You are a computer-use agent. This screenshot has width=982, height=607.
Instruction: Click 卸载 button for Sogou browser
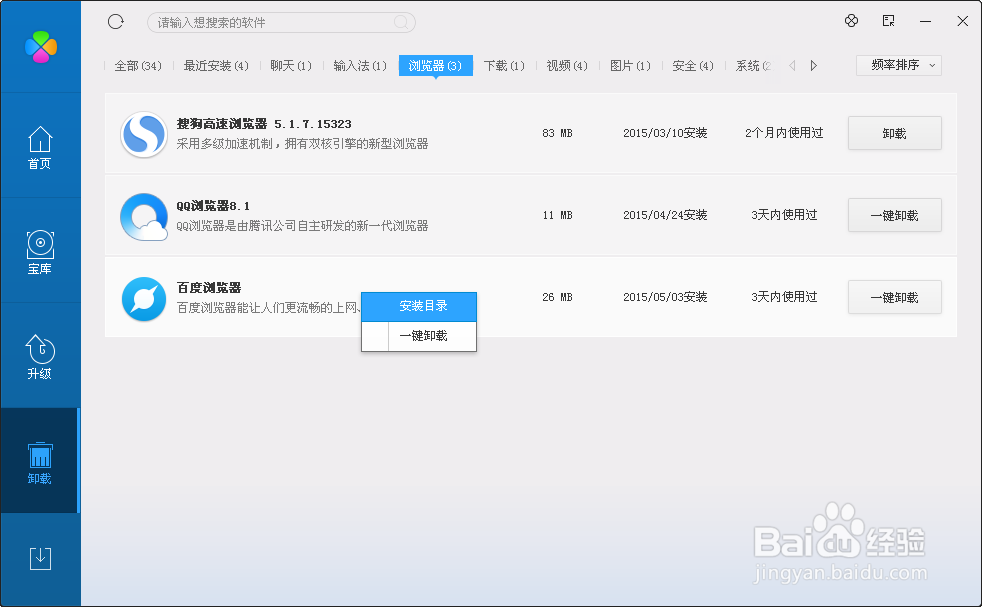coord(894,133)
